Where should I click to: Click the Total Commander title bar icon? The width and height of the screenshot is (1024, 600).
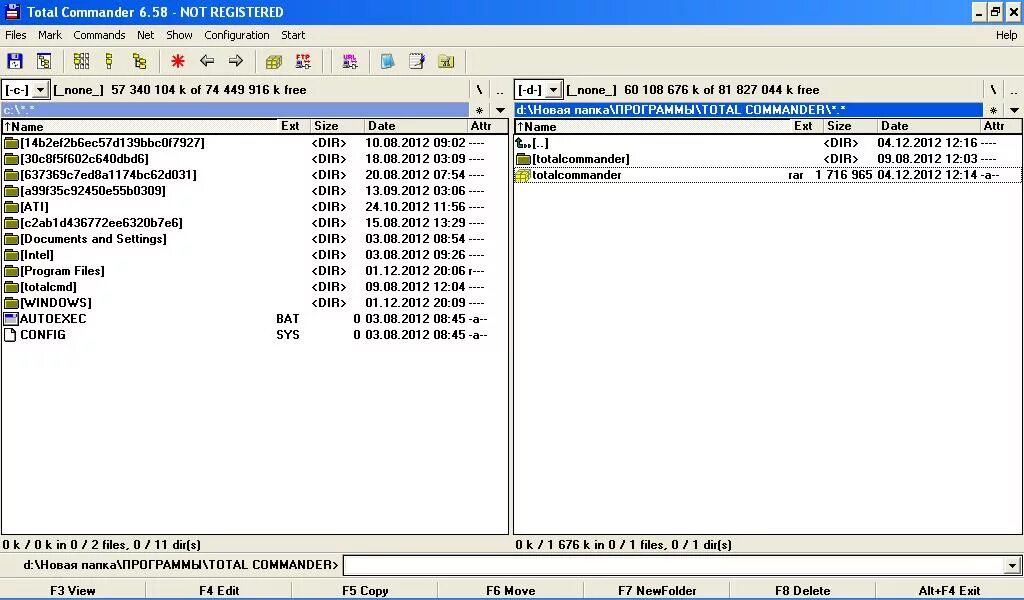click(12, 11)
